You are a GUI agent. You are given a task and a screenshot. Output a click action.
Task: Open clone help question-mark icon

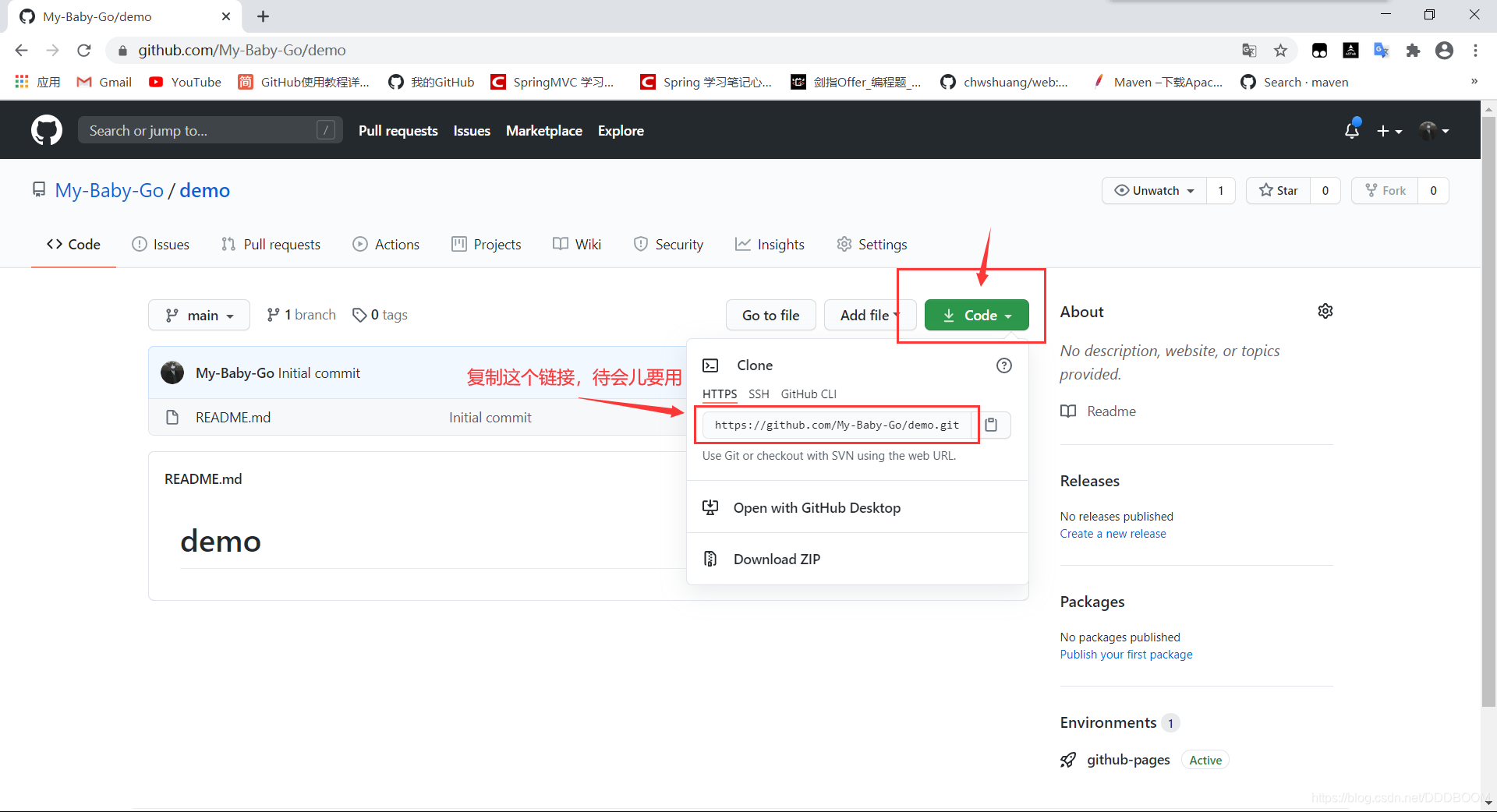click(1004, 365)
